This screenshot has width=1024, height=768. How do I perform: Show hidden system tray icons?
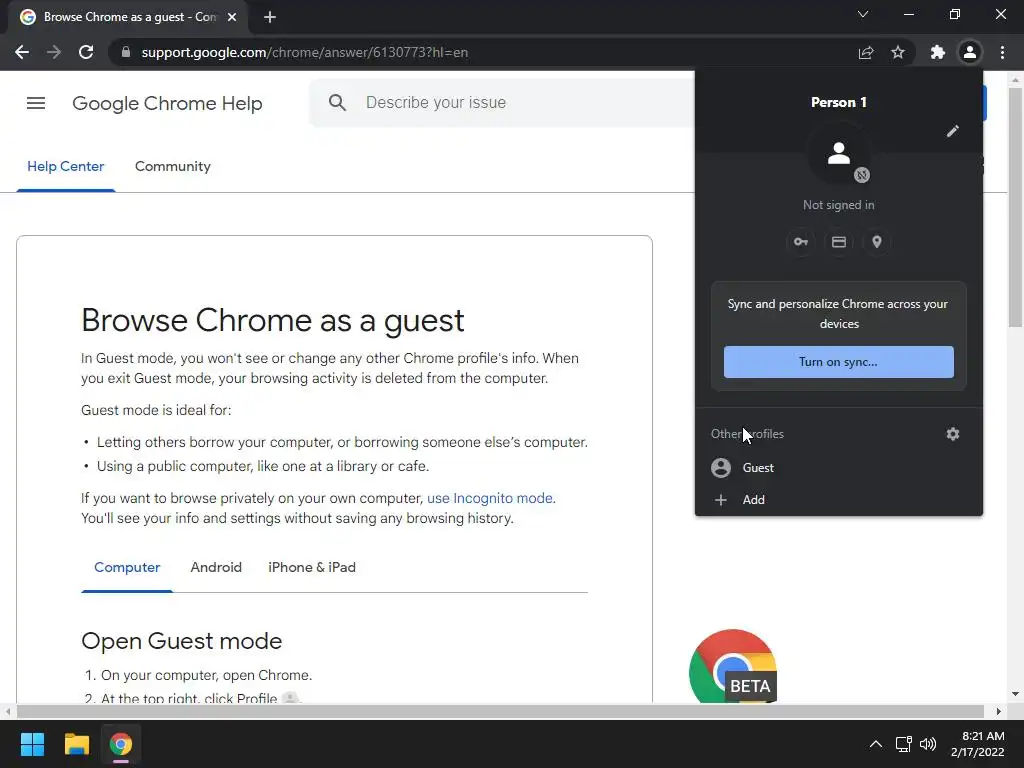[x=876, y=744]
